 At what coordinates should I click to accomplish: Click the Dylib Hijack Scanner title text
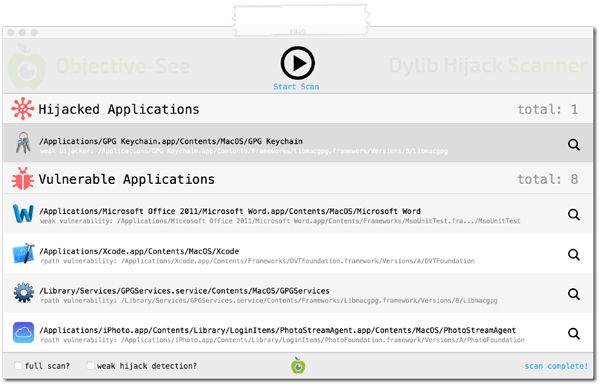(488, 66)
